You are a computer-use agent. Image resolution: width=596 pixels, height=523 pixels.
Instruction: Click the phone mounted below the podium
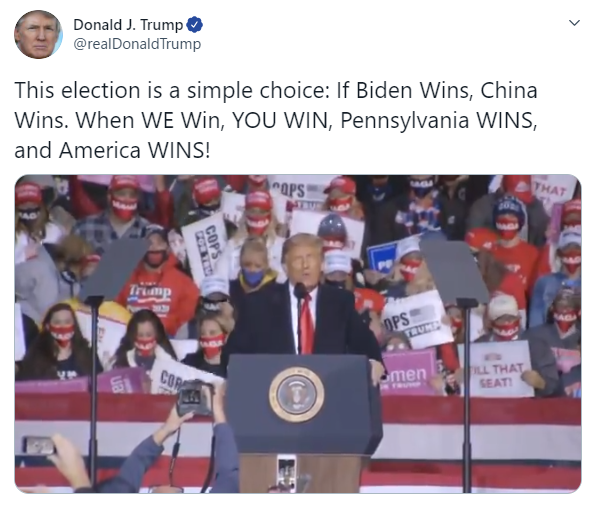click(x=285, y=474)
